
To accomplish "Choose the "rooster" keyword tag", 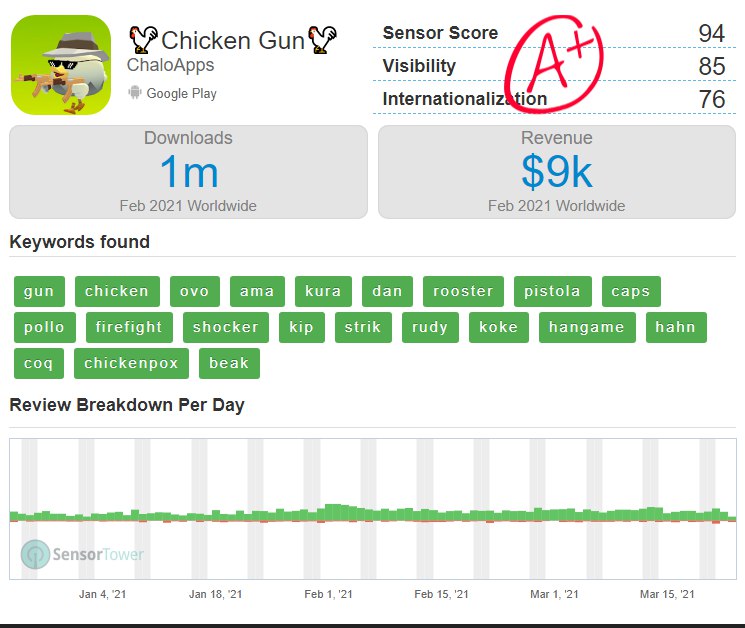I will [x=463, y=291].
